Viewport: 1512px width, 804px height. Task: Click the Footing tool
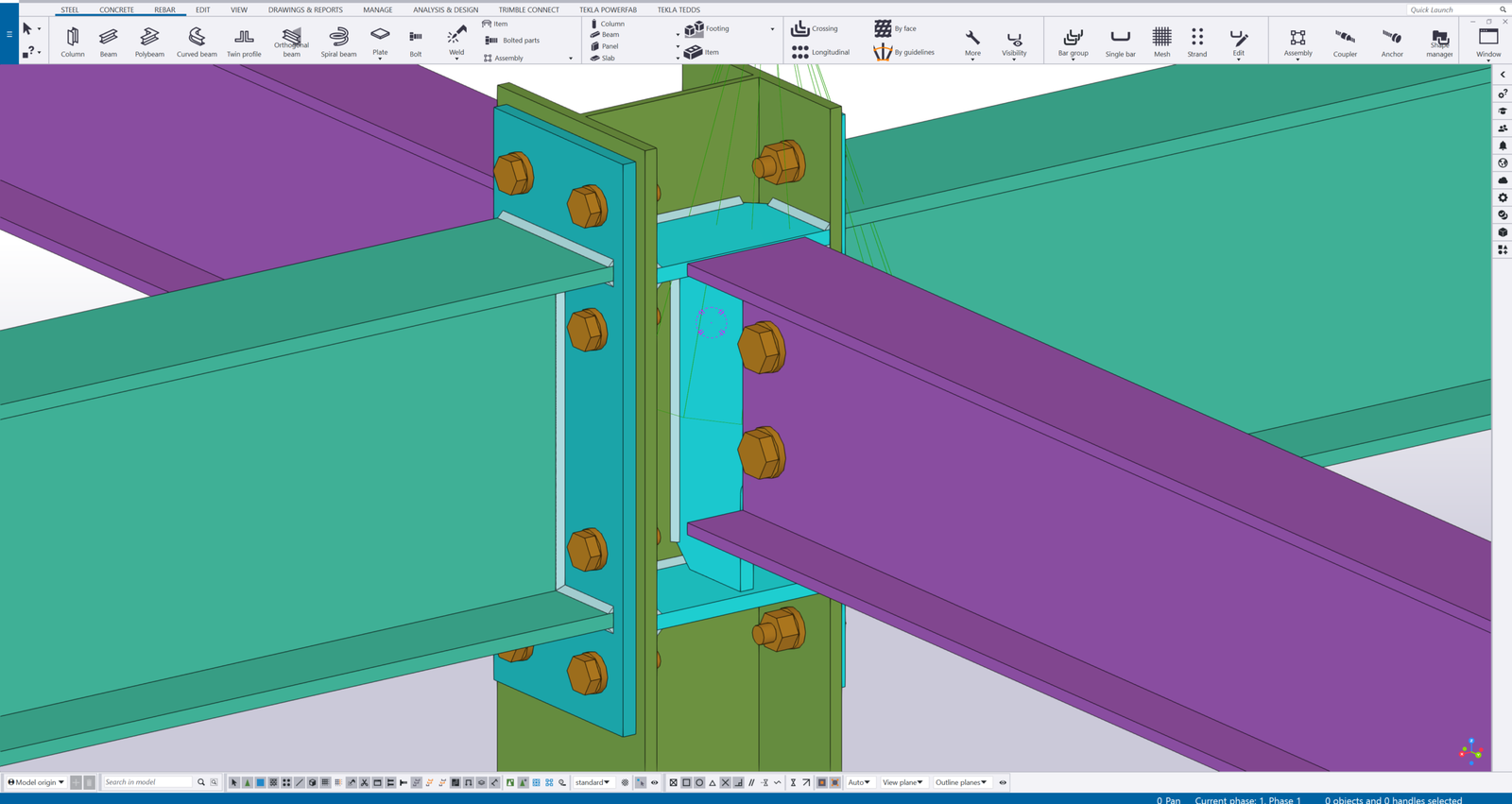[708, 28]
